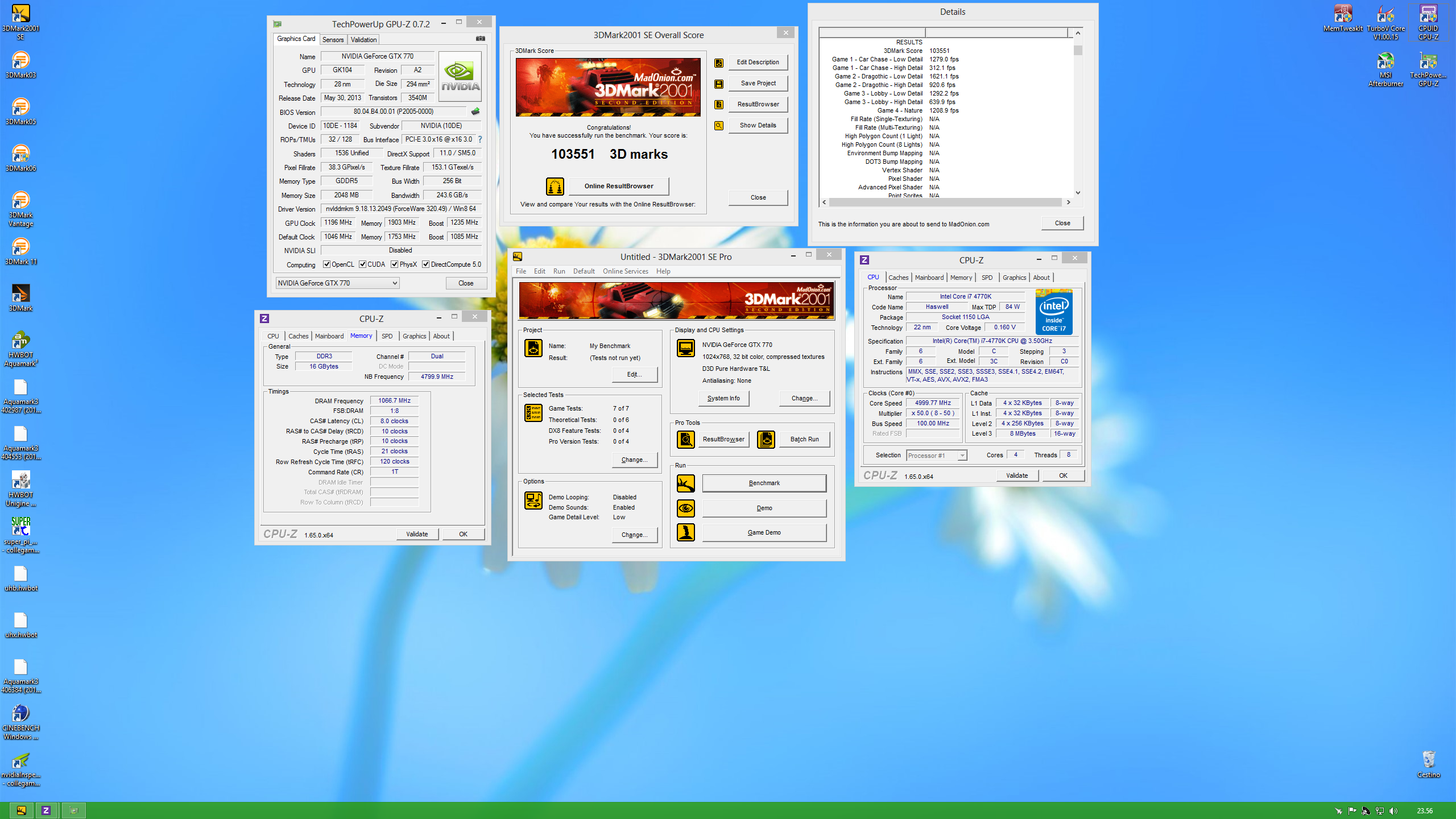Open 3DMark2001 SE desktop shortcut

pos(20,22)
